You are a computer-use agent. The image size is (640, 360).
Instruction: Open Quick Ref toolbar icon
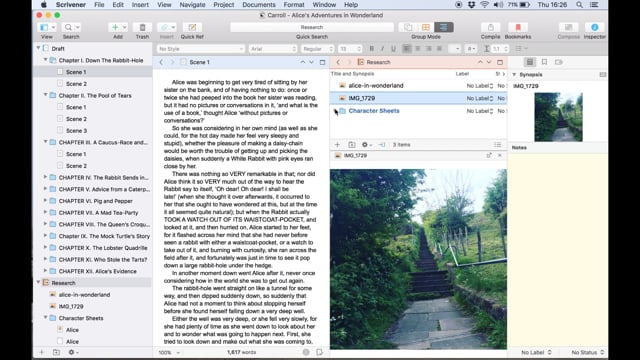[192, 27]
